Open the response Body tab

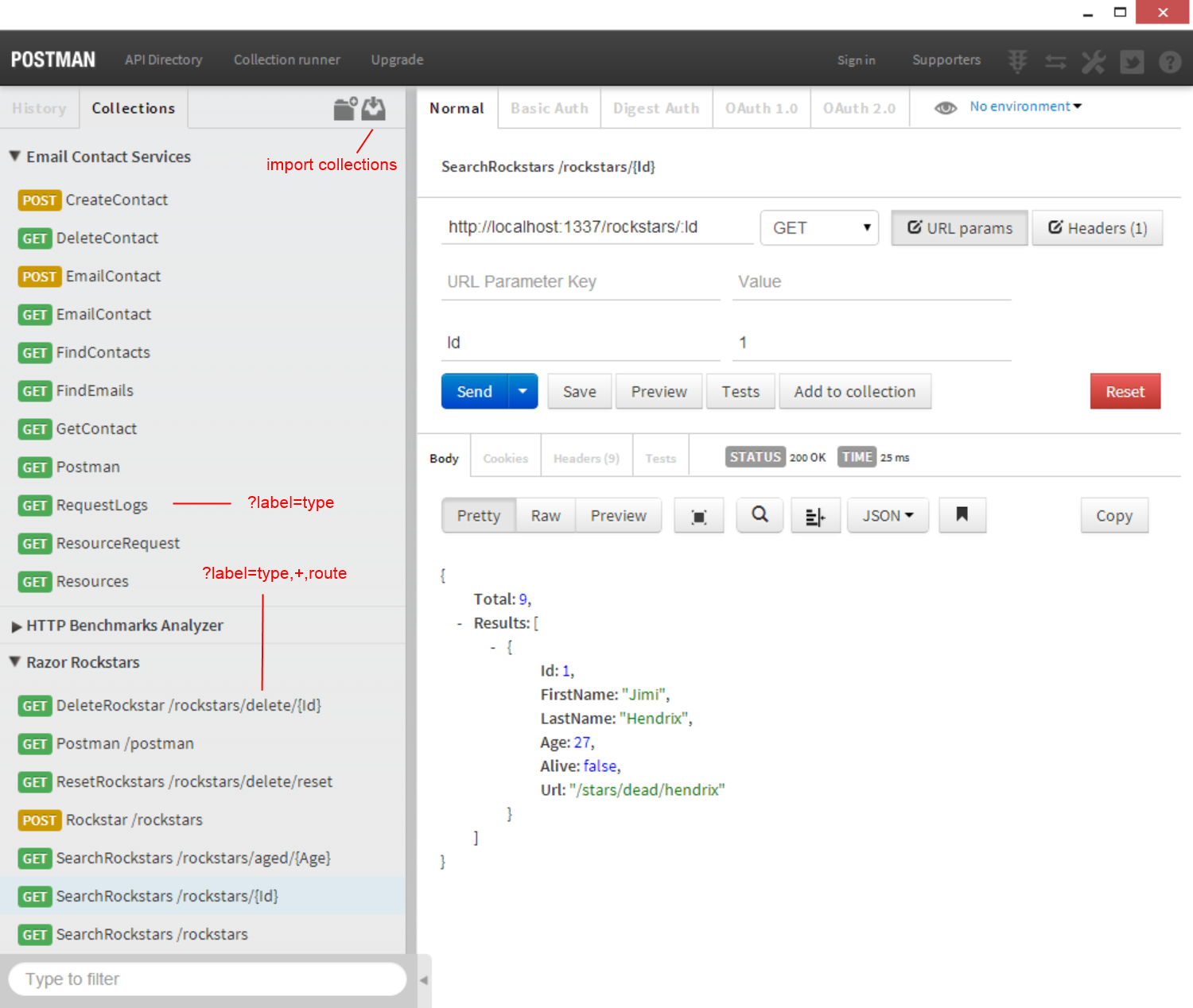(444, 459)
